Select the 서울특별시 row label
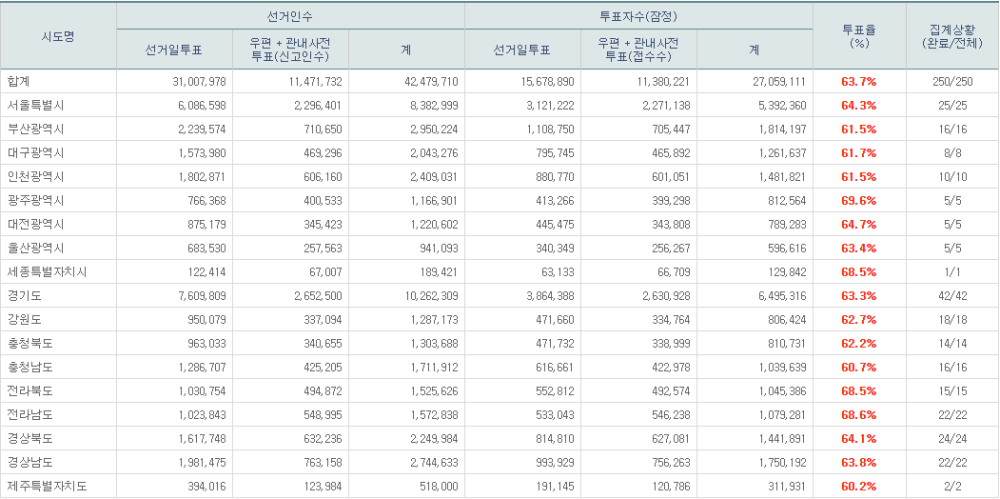1000x499 pixels. point(34,105)
